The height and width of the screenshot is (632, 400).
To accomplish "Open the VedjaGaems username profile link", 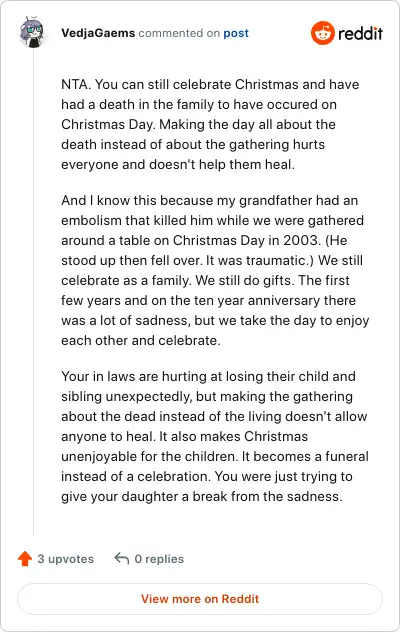I will (x=98, y=33).
